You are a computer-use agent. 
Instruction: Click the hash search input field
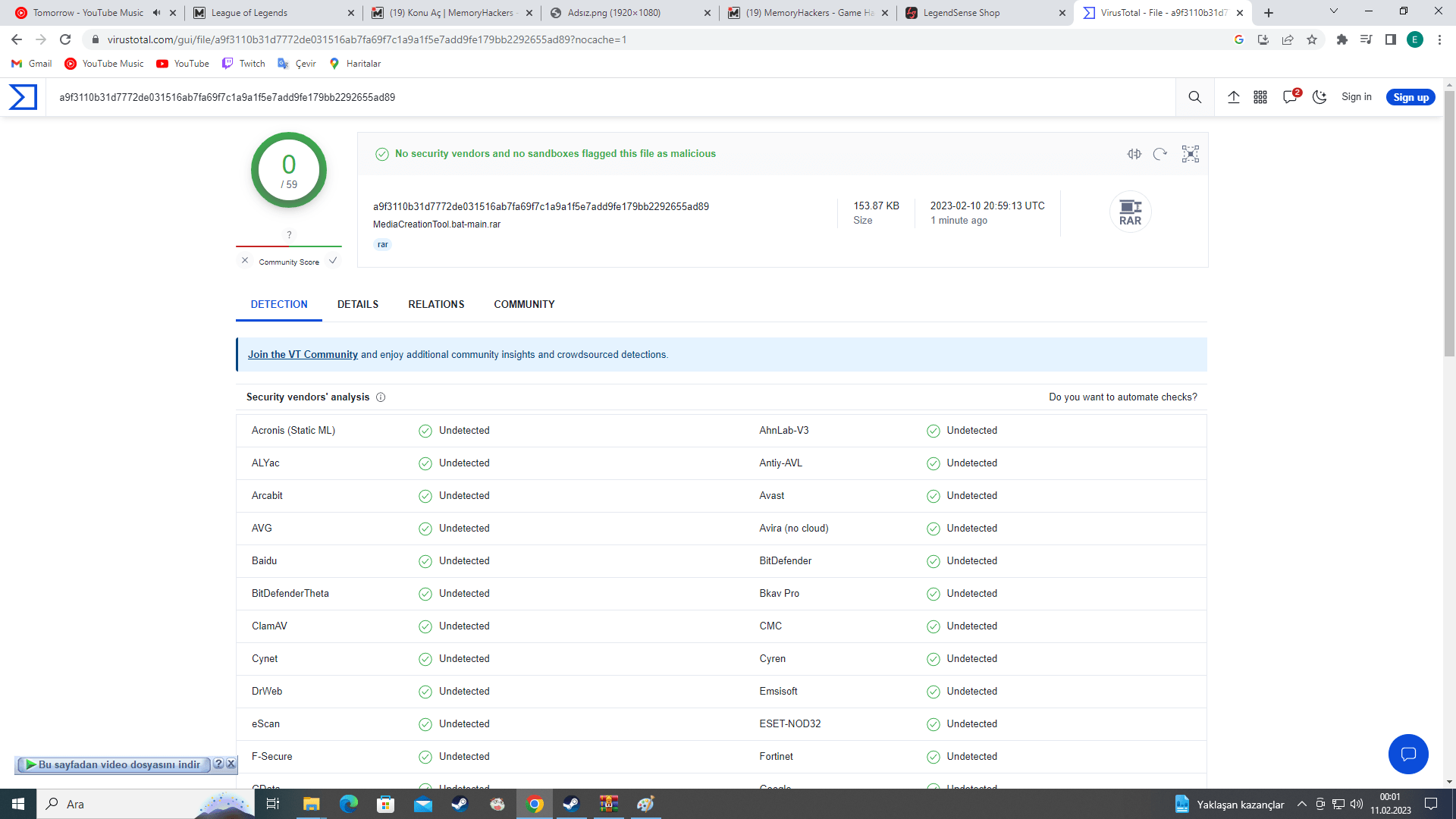(610, 97)
